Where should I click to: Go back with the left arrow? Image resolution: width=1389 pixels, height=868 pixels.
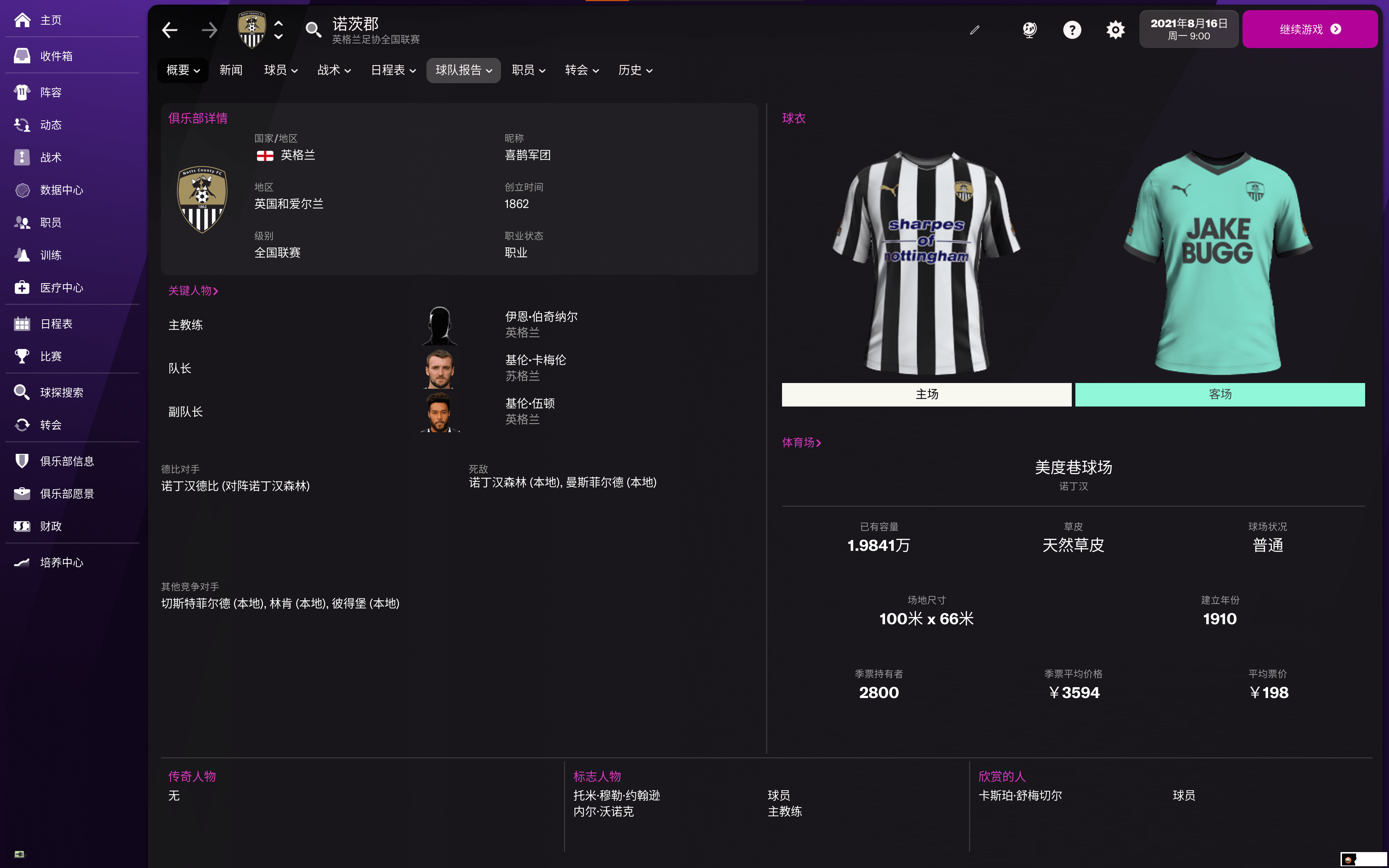[169, 30]
